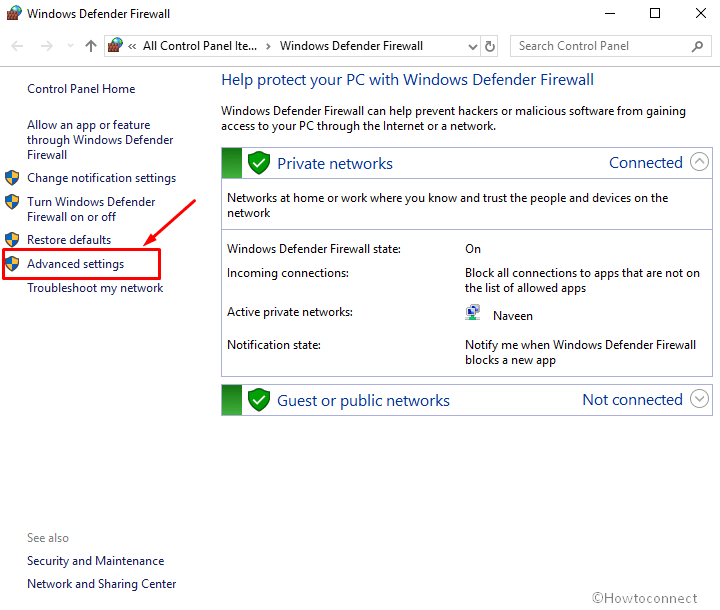Viewport: 720px width, 610px height.
Task: Click the Private networks heading
Action: point(335,164)
